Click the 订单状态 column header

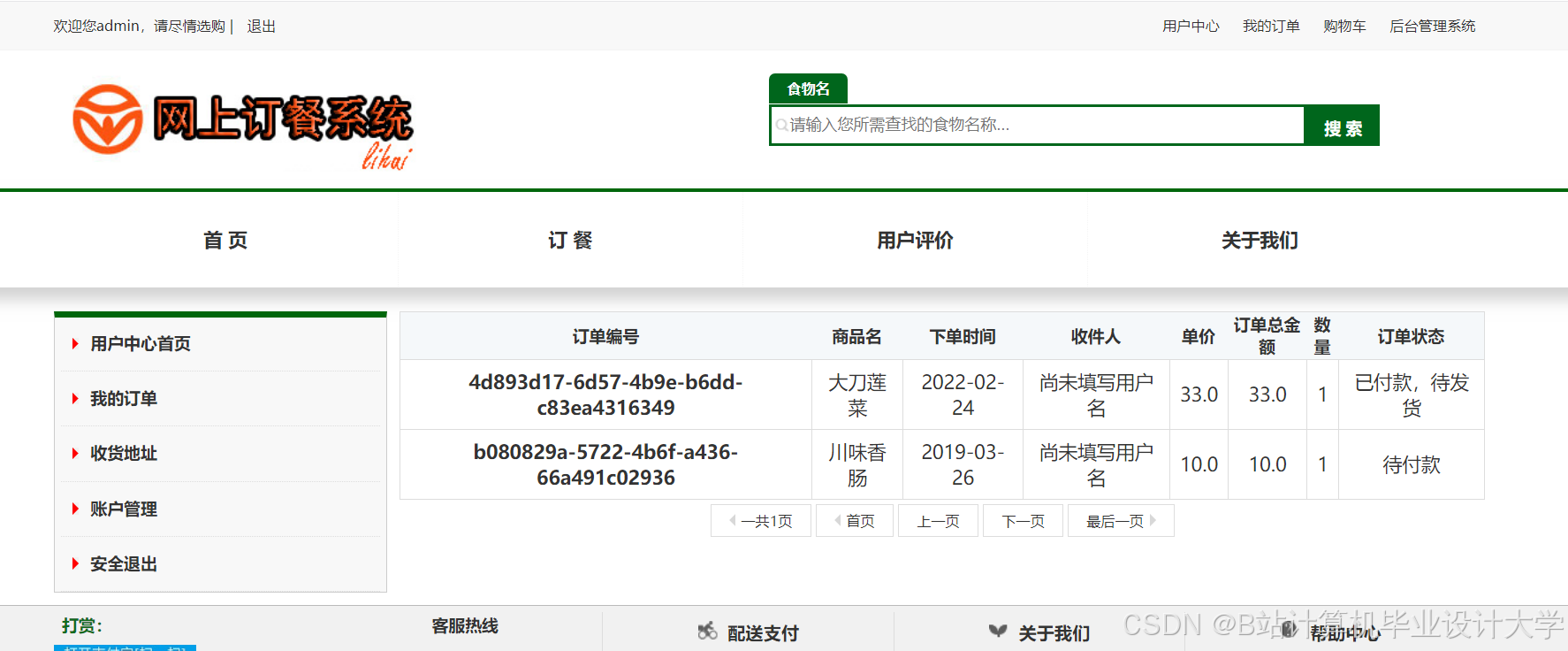[1411, 336]
